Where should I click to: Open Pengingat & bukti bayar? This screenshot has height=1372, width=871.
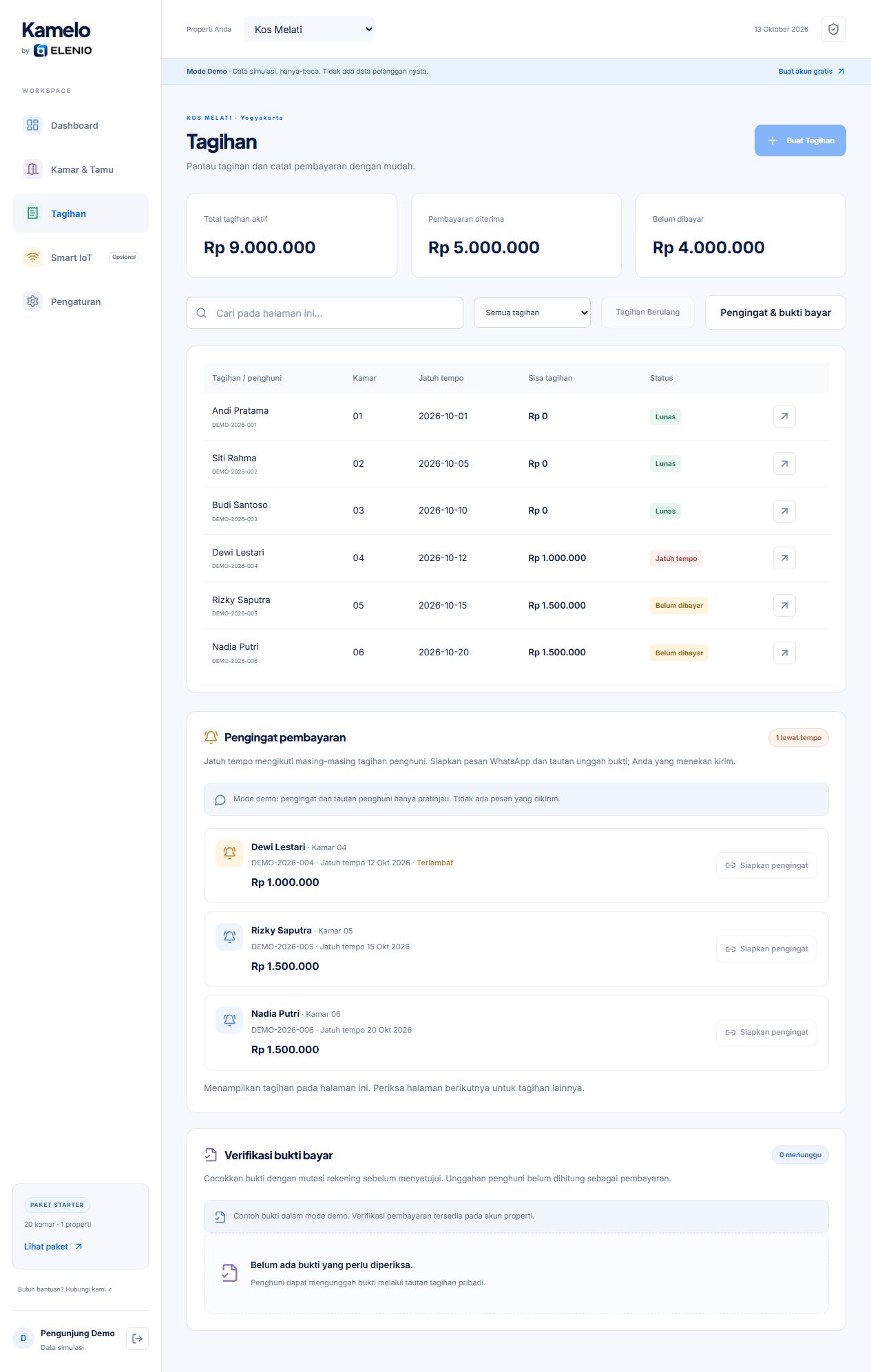click(775, 313)
